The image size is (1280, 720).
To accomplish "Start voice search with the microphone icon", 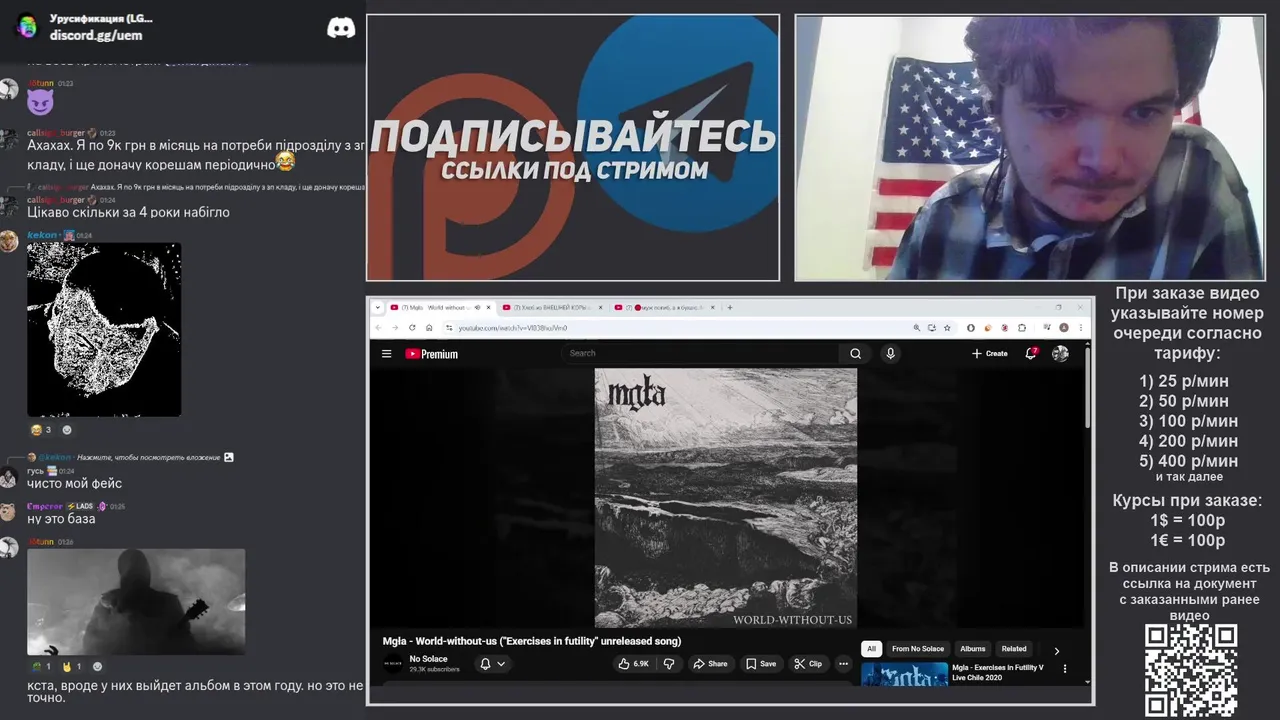I will [890, 353].
